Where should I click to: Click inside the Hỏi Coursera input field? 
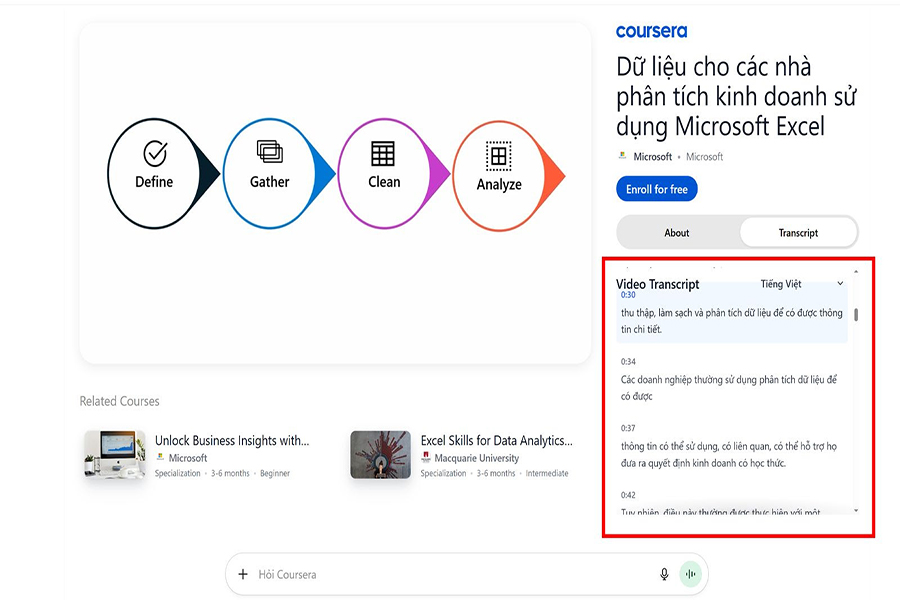[450, 574]
